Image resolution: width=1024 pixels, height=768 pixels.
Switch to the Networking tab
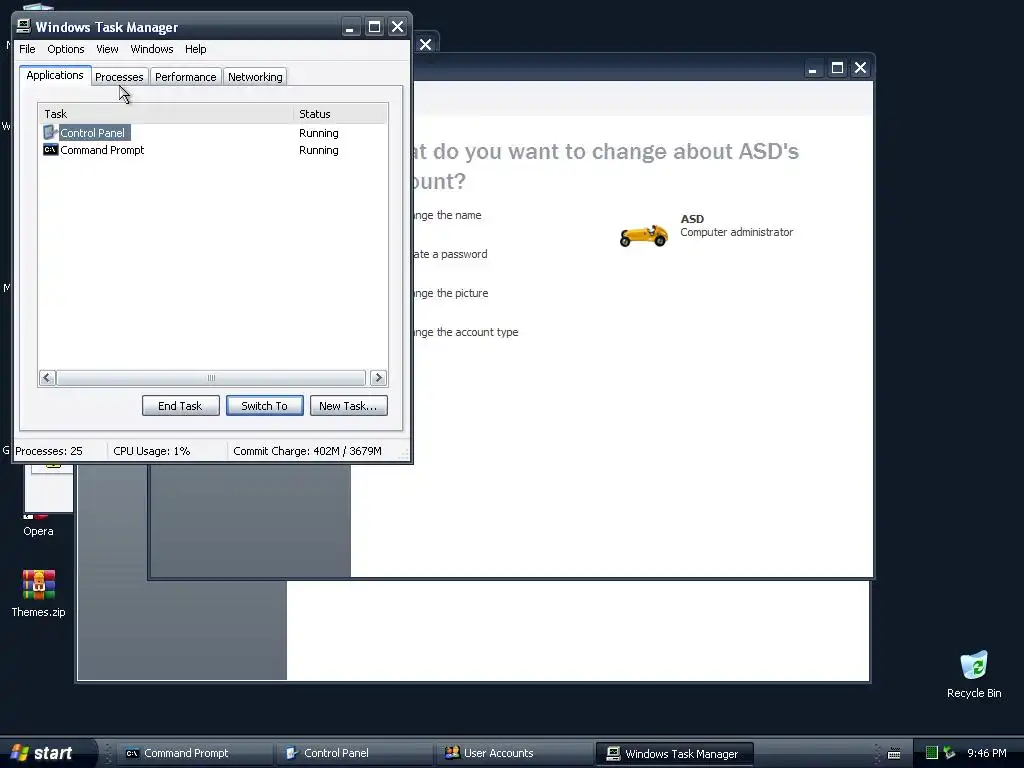pyautogui.click(x=255, y=77)
